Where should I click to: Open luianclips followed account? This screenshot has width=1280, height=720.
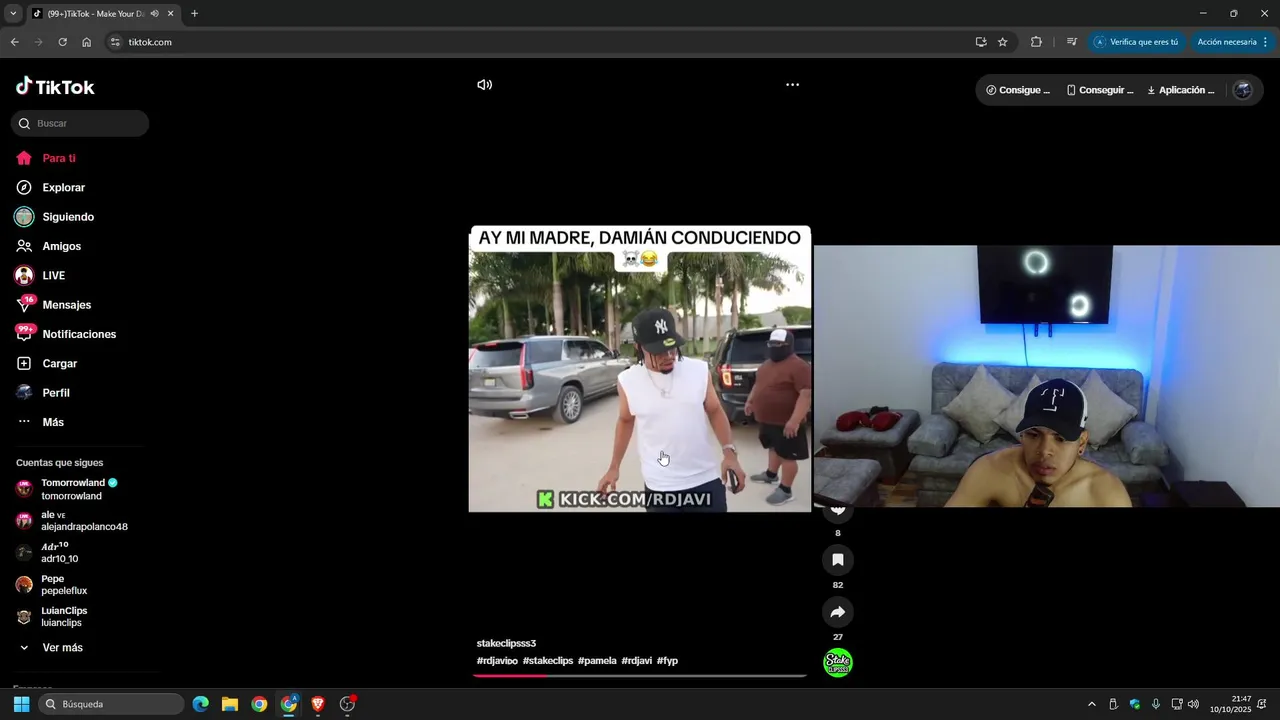pyautogui.click(x=51, y=617)
